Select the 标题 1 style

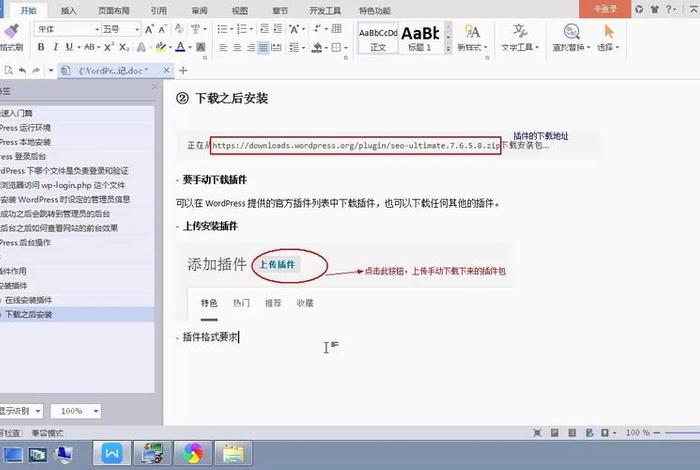point(420,39)
